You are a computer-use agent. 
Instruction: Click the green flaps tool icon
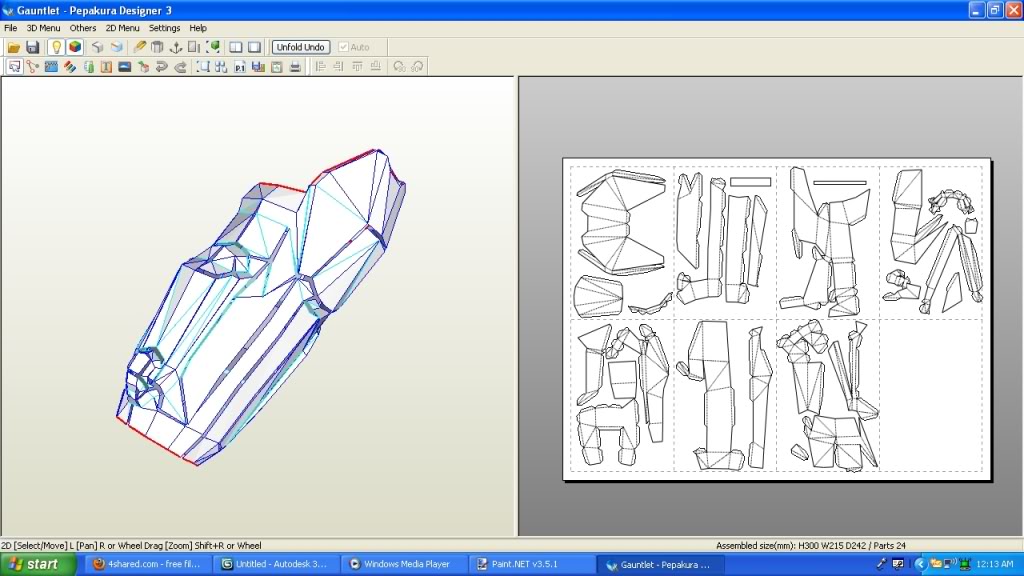click(x=88, y=67)
